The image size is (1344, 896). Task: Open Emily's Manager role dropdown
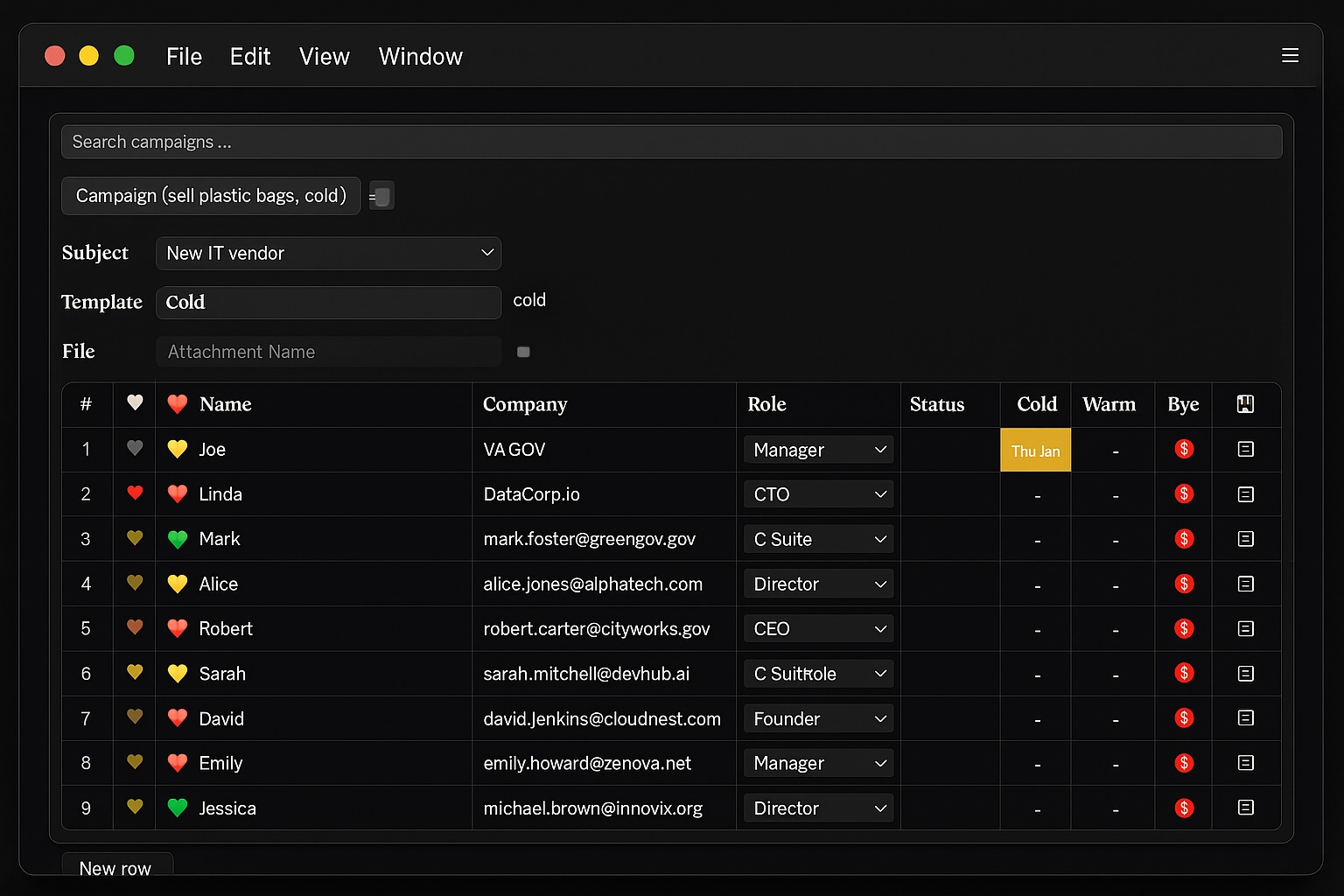tap(818, 763)
